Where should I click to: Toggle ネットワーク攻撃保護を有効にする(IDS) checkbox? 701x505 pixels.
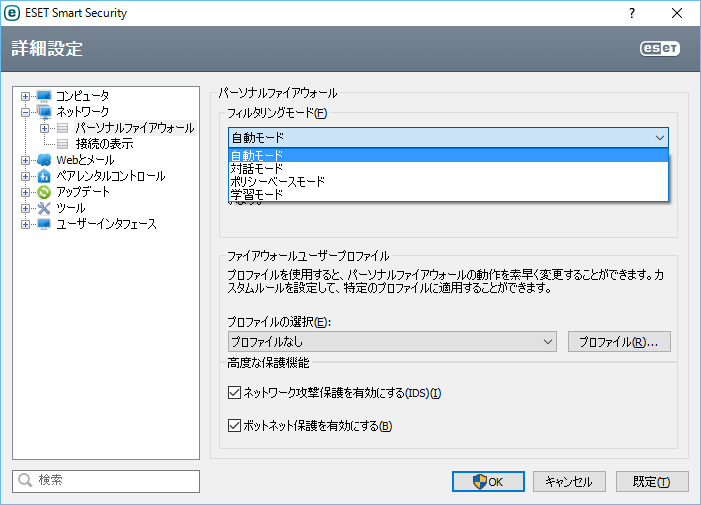(x=234, y=393)
